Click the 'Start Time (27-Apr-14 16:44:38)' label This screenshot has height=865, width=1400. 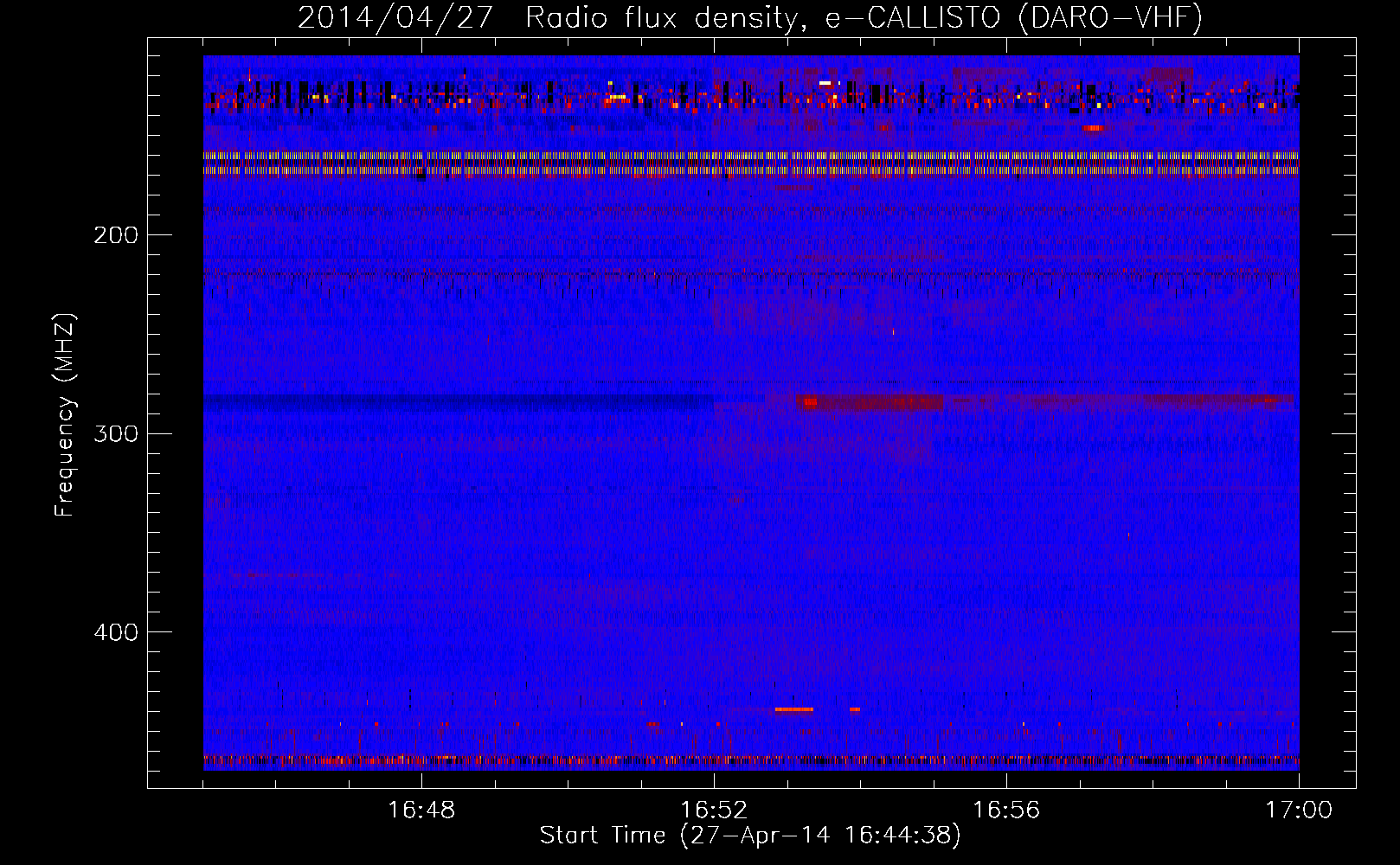(x=750, y=836)
